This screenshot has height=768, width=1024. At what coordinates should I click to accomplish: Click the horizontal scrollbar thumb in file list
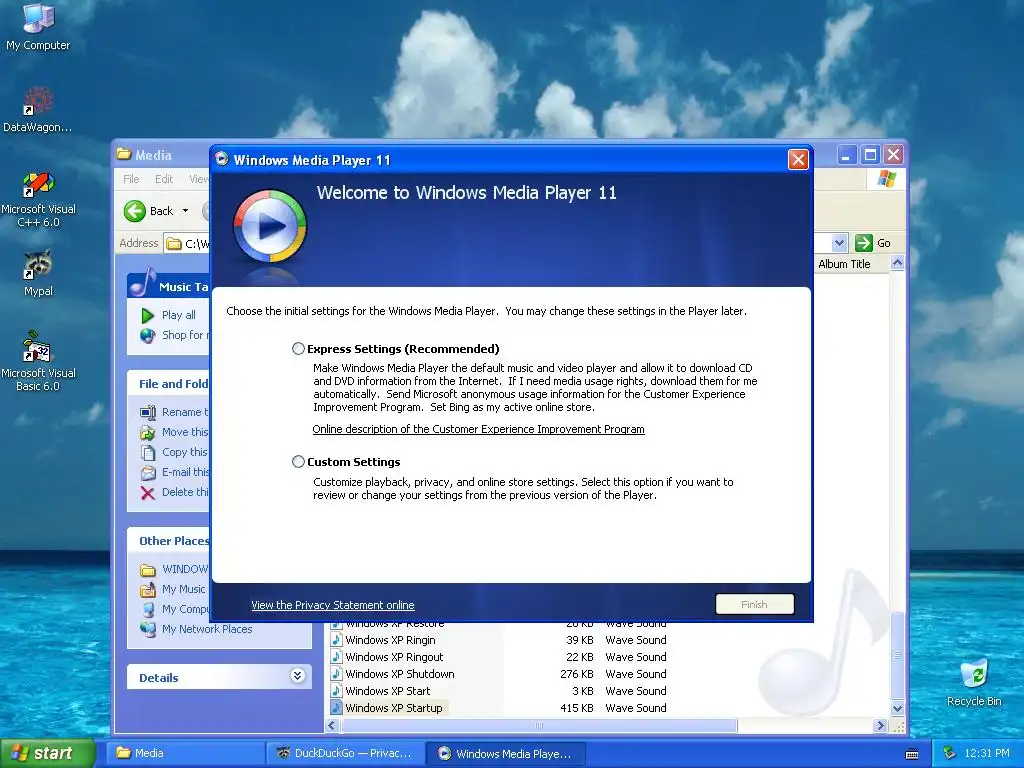click(x=539, y=726)
